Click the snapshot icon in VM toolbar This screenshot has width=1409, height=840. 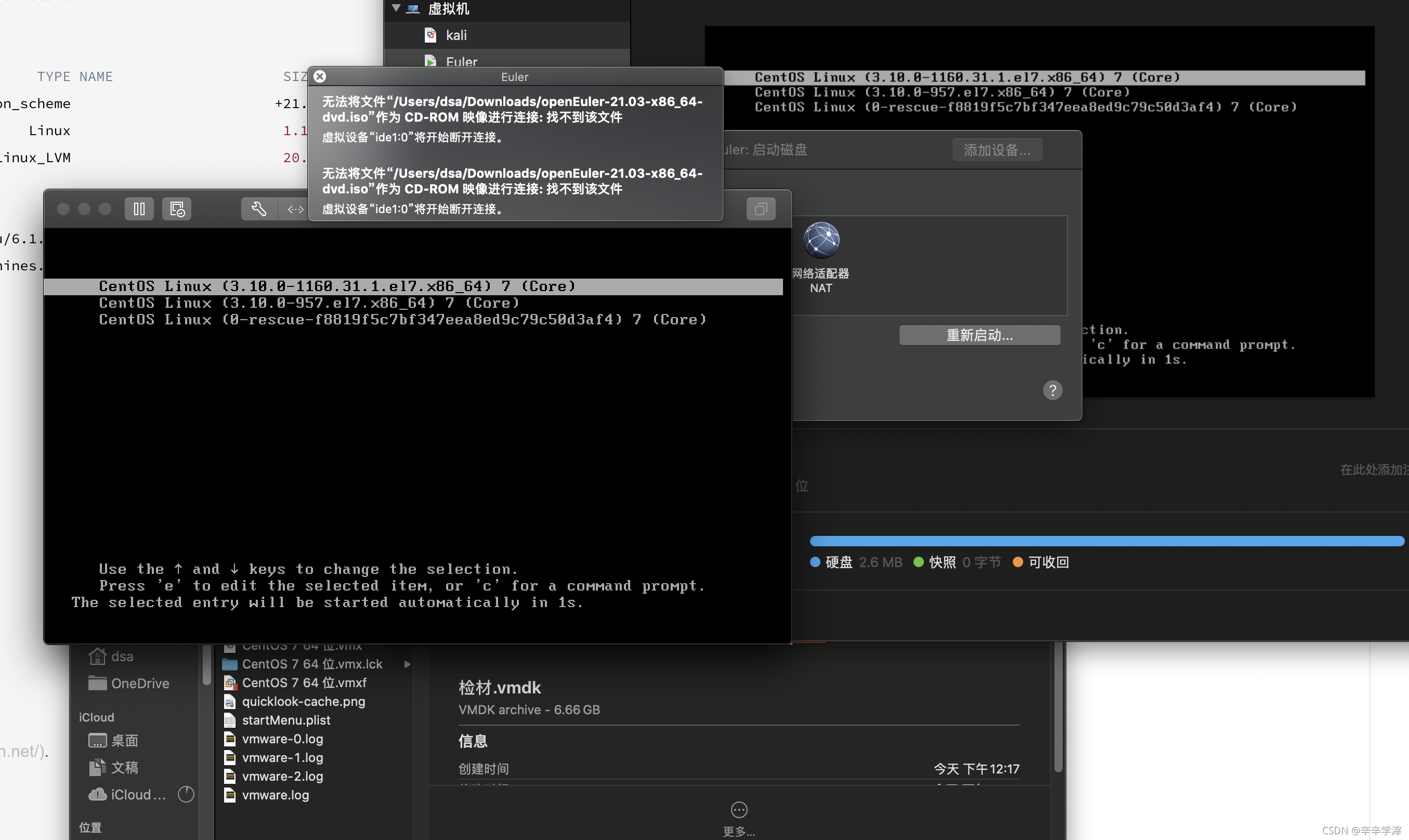pyautogui.click(x=177, y=209)
